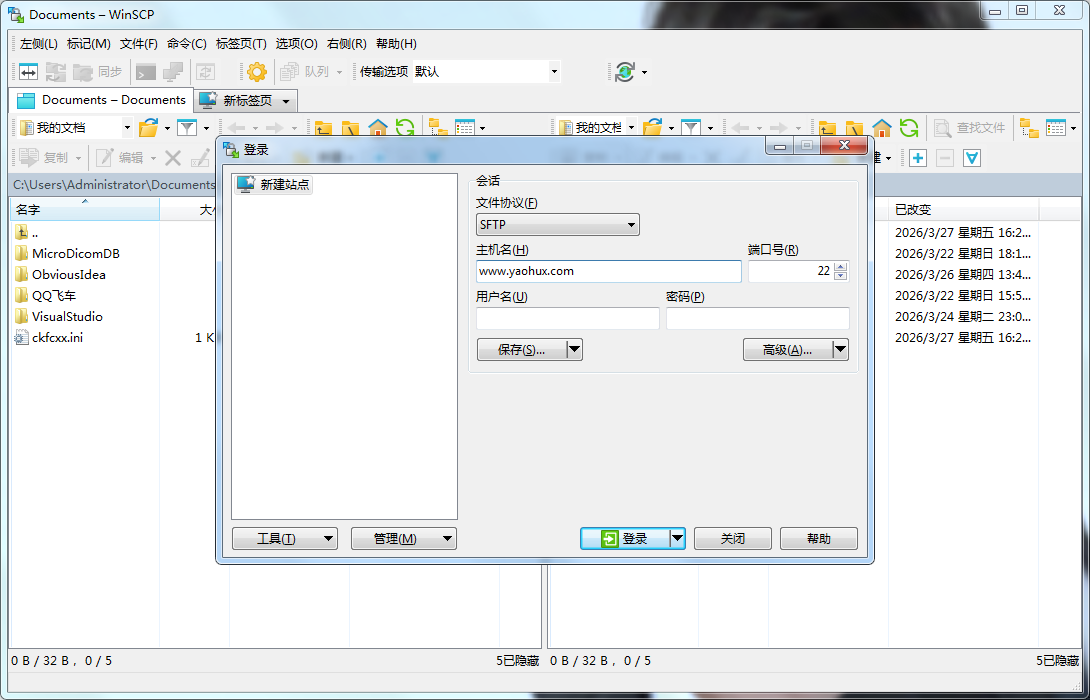Viewport: 1090px width, 700px height.
Task: Click the compare directories icon in main toolbar
Action: click(28, 72)
